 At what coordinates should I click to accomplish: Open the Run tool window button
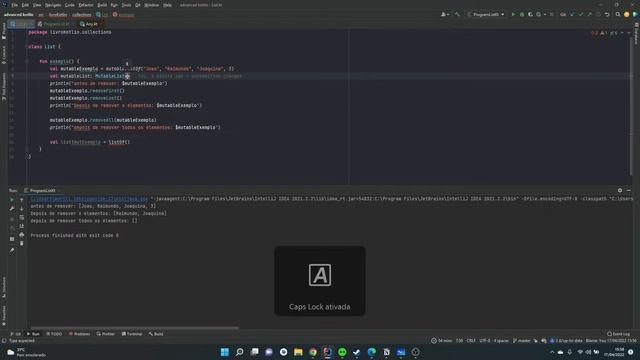click(x=33, y=334)
